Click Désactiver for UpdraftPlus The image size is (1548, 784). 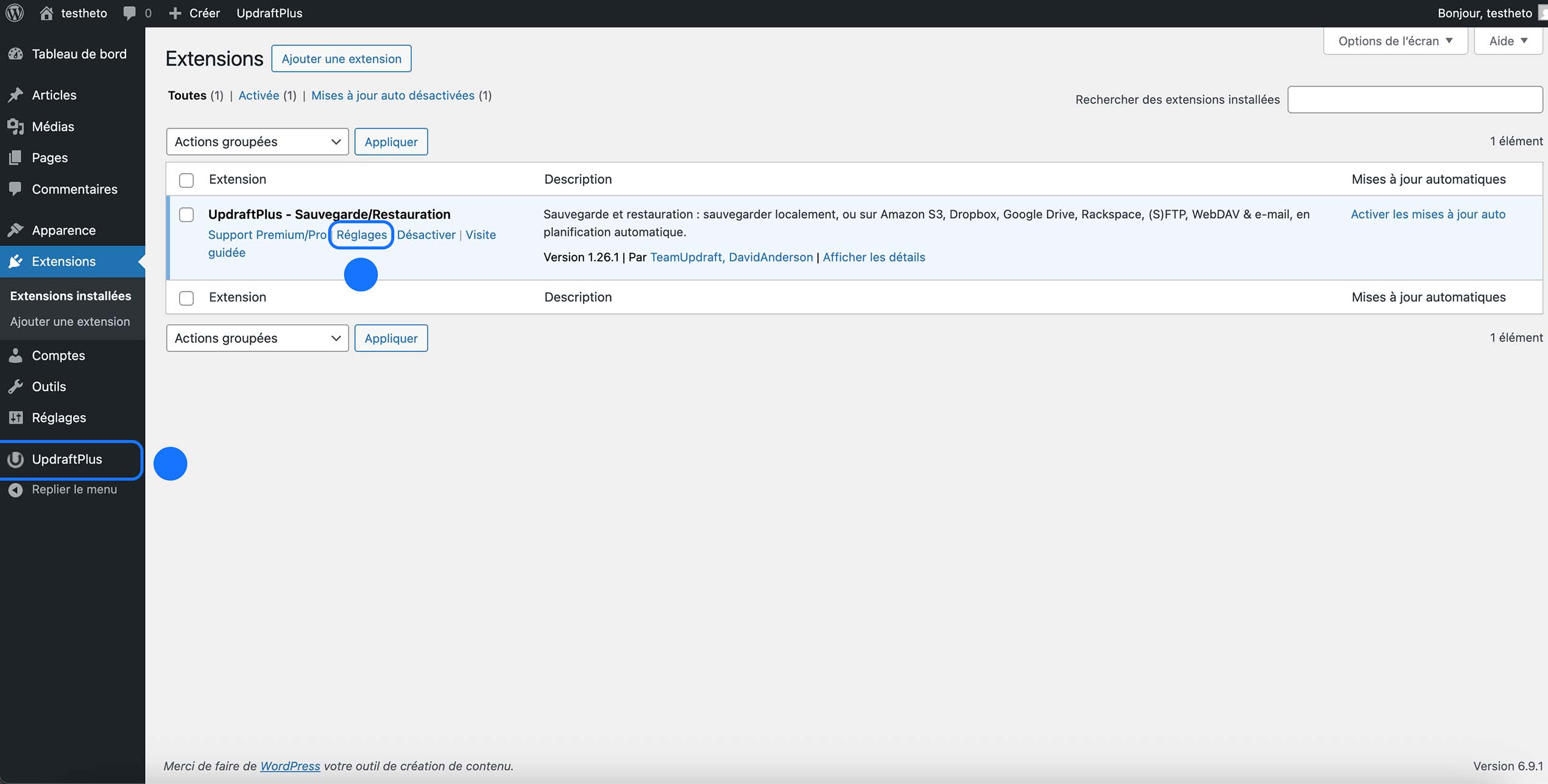426,235
